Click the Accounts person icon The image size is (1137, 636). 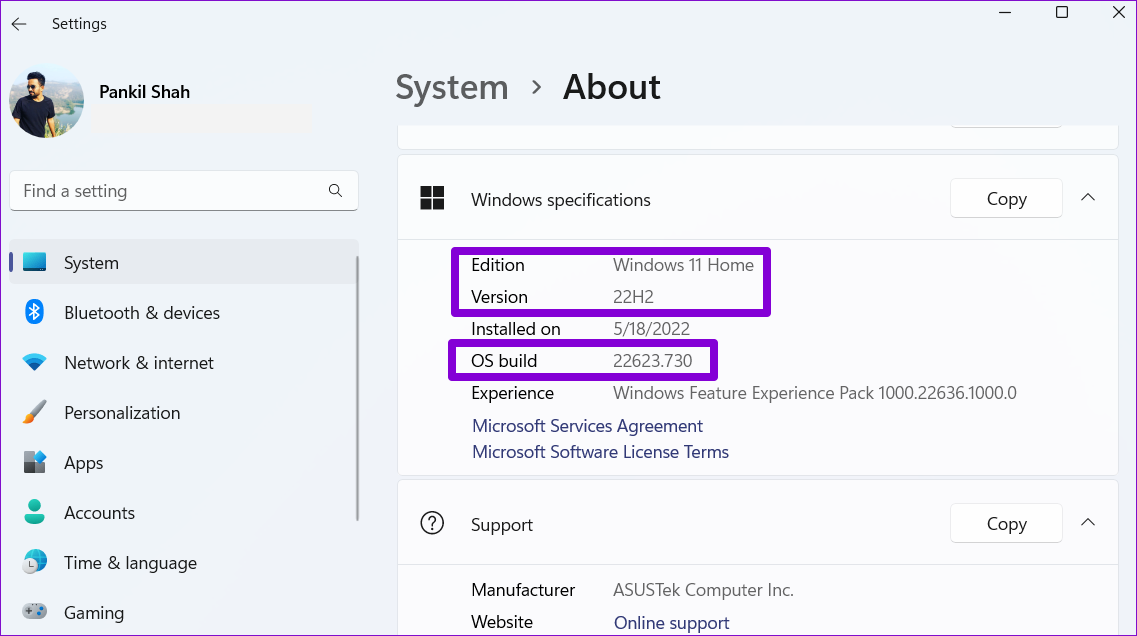click(35, 512)
